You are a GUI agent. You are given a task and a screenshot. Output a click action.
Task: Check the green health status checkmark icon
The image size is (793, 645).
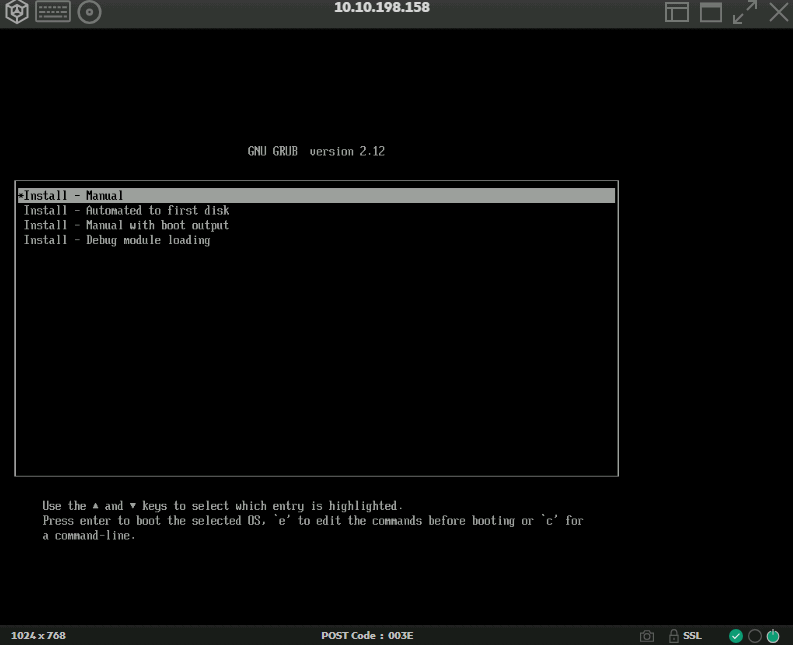coord(736,636)
